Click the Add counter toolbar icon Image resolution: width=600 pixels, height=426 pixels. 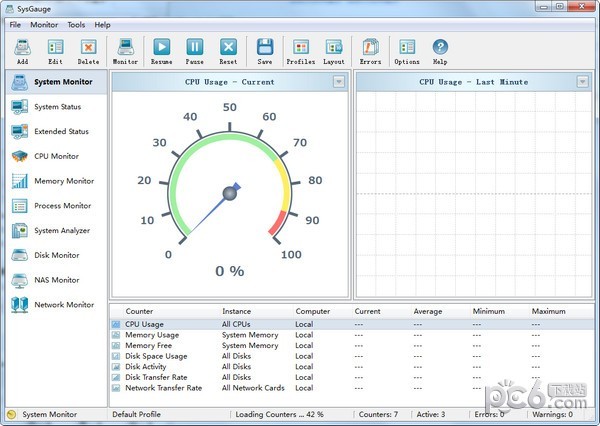point(23,51)
